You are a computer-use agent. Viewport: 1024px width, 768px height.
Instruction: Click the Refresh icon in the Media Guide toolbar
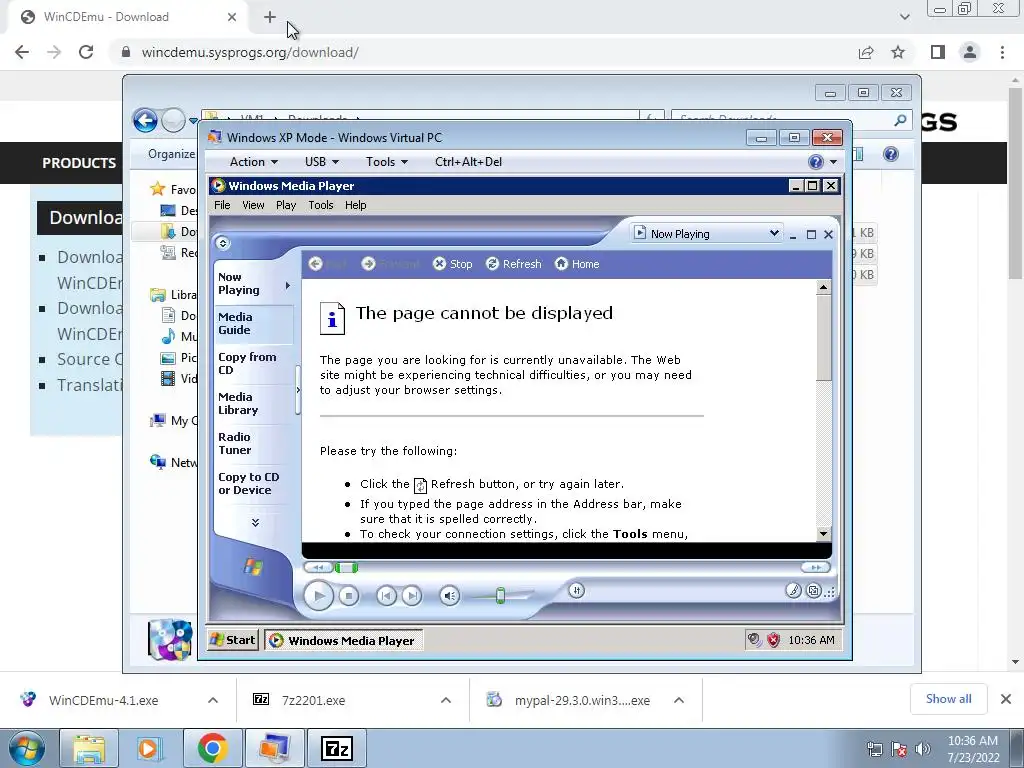(x=492, y=264)
